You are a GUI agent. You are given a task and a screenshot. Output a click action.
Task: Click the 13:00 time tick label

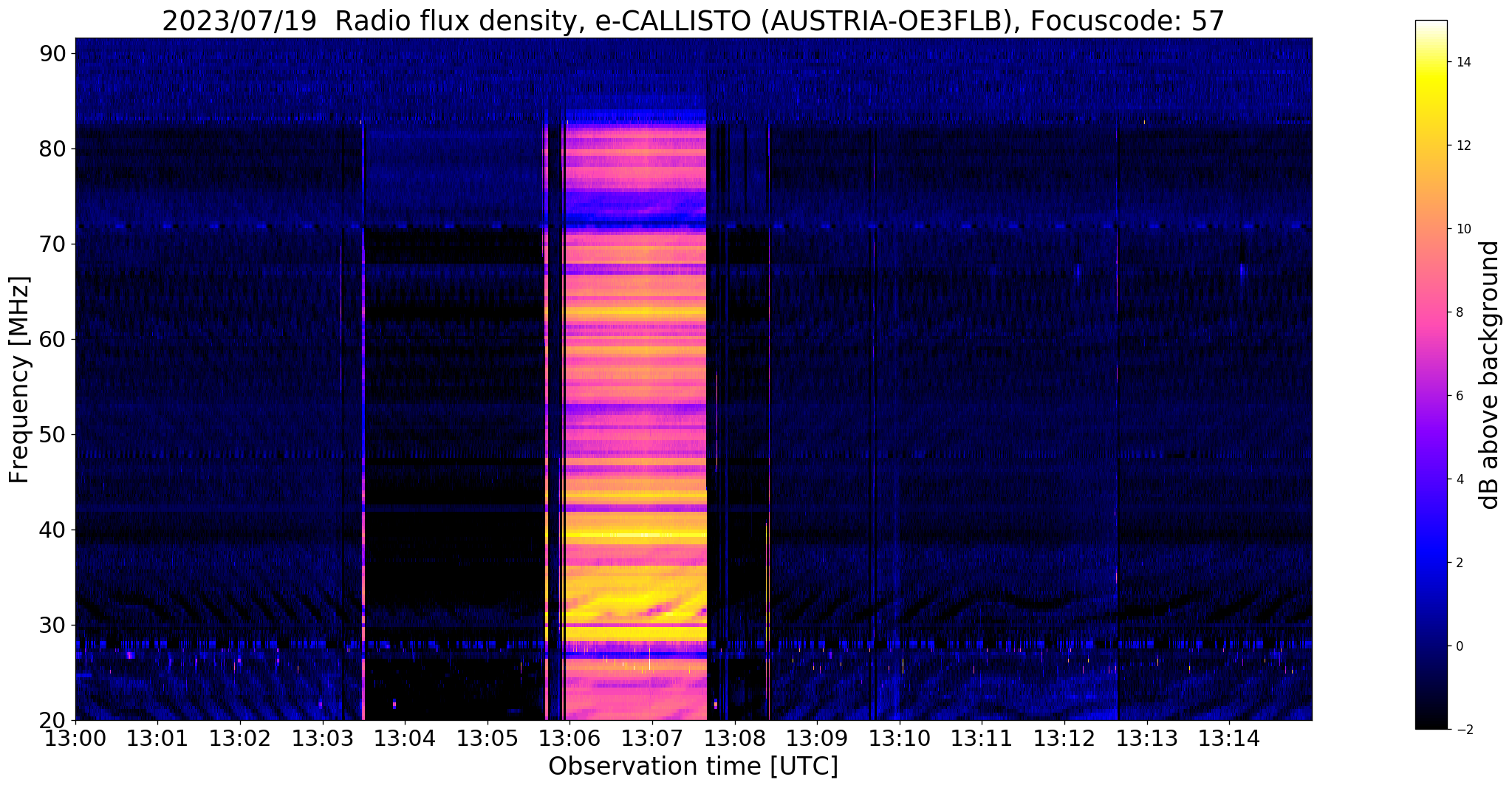pos(75,738)
